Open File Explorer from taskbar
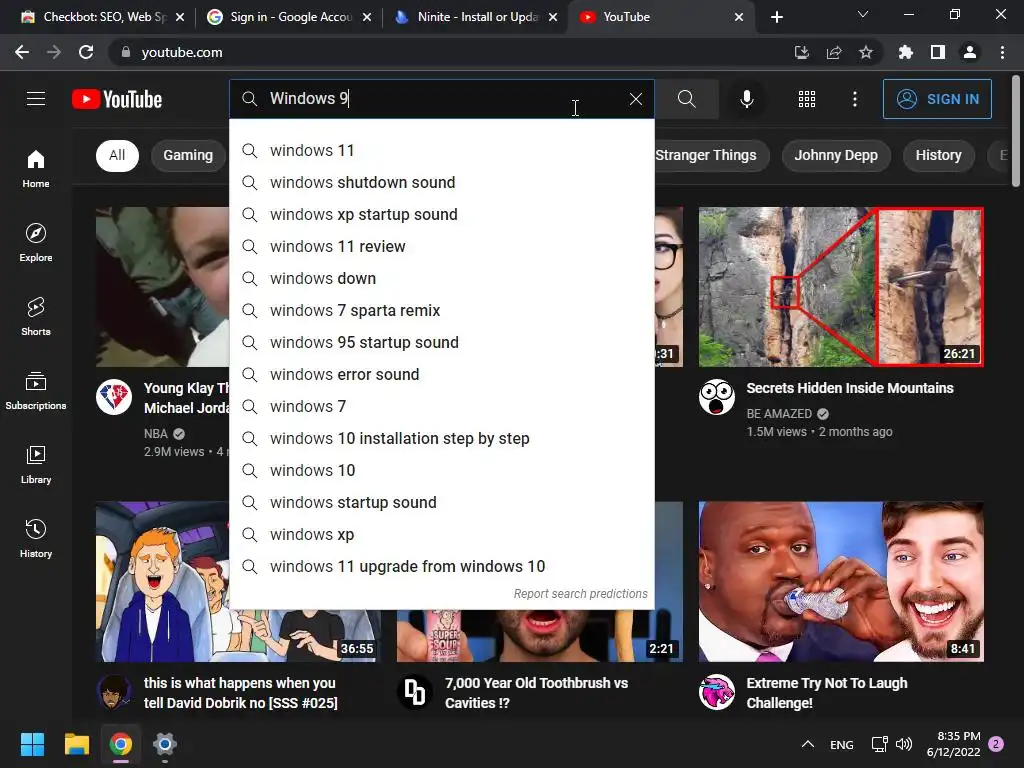1024x768 pixels. (76, 744)
